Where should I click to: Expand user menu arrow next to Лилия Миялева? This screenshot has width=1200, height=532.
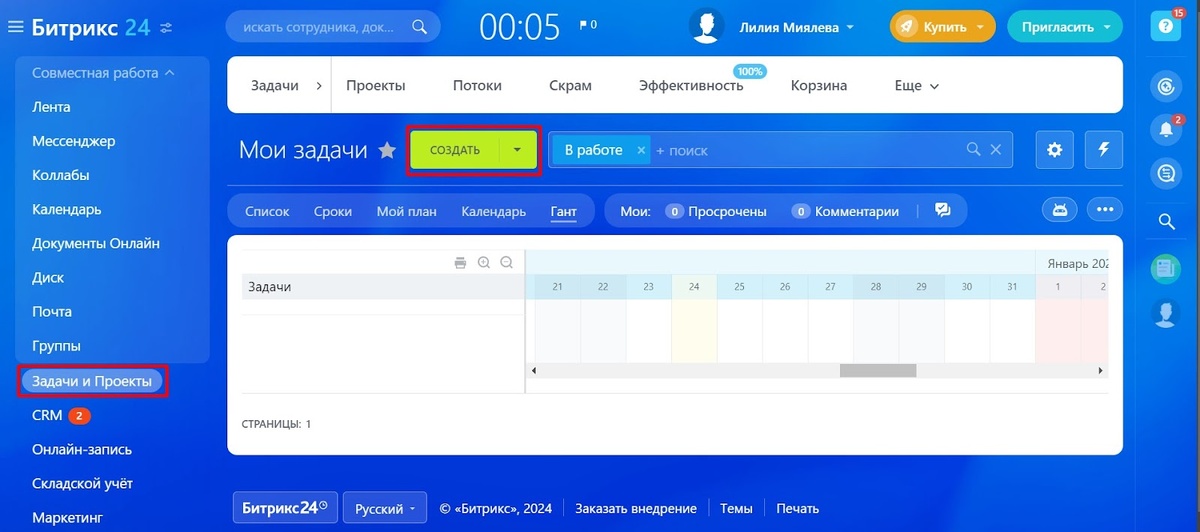click(850, 28)
